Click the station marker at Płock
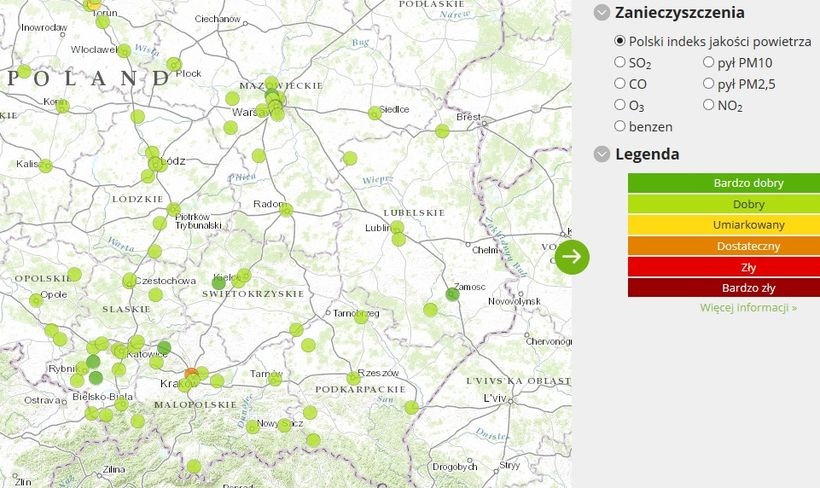The height and width of the screenshot is (488, 820). click(175, 65)
